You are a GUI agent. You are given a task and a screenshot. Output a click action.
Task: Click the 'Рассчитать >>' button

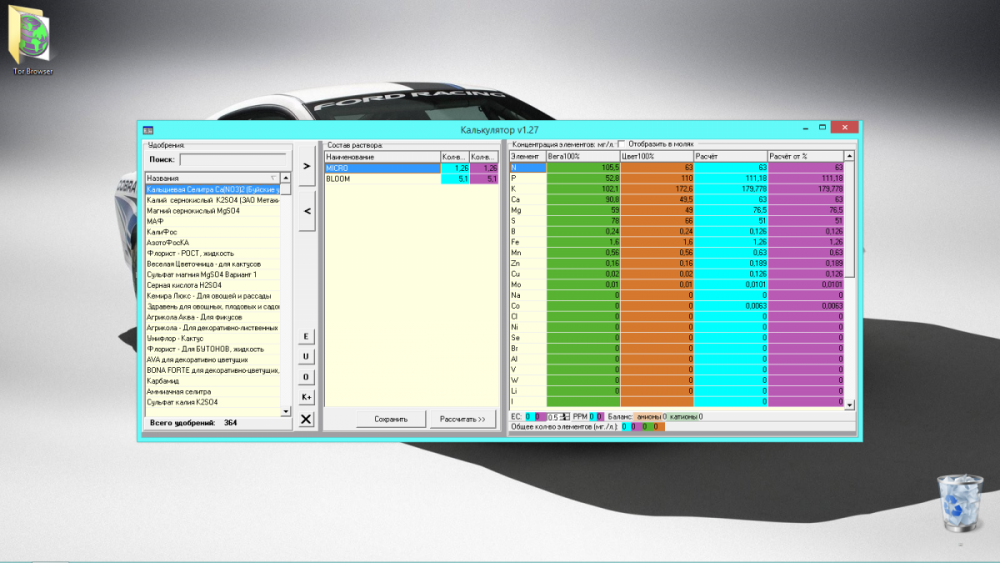tap(462, 419)
